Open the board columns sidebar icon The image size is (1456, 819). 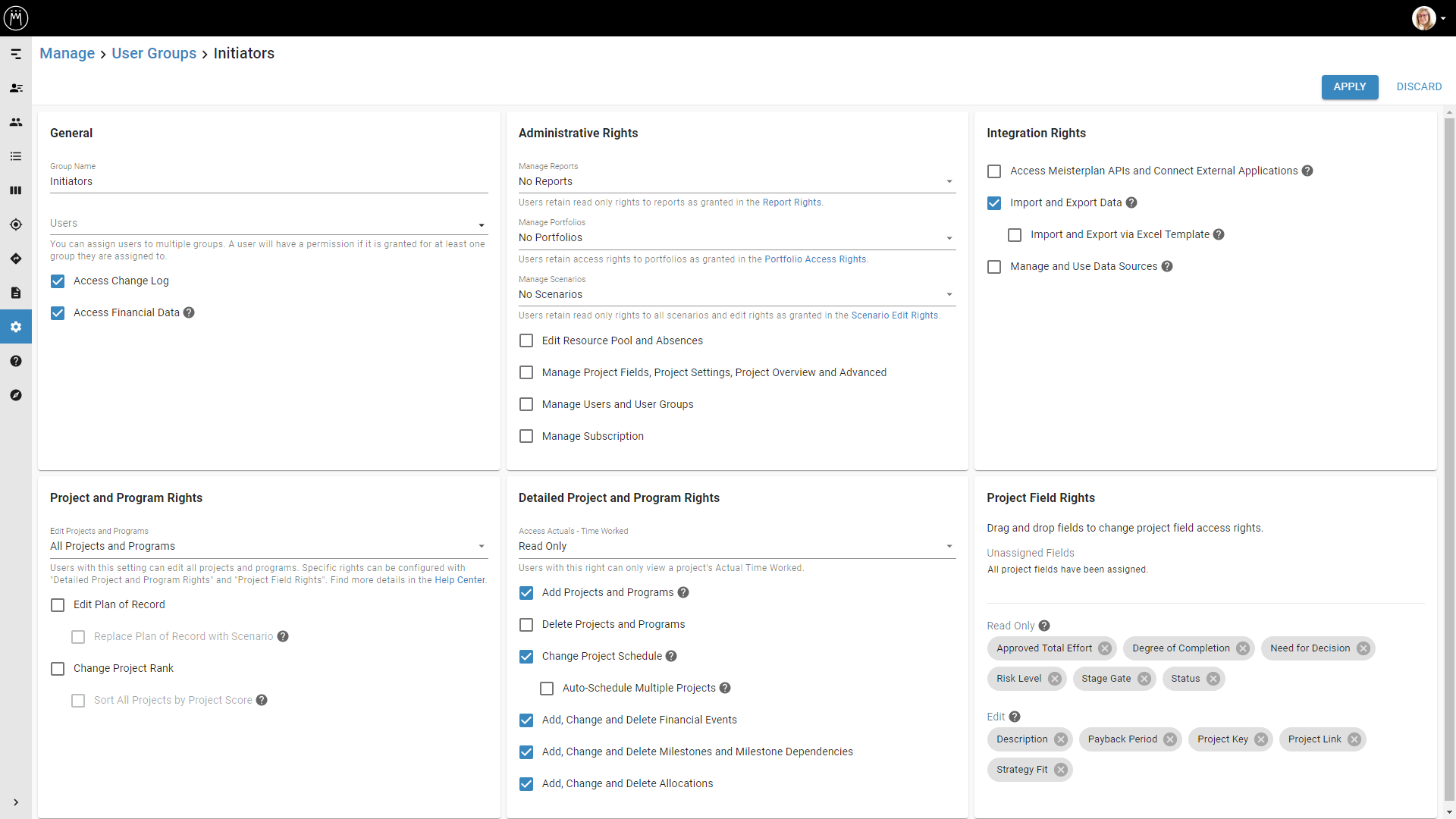16,190
